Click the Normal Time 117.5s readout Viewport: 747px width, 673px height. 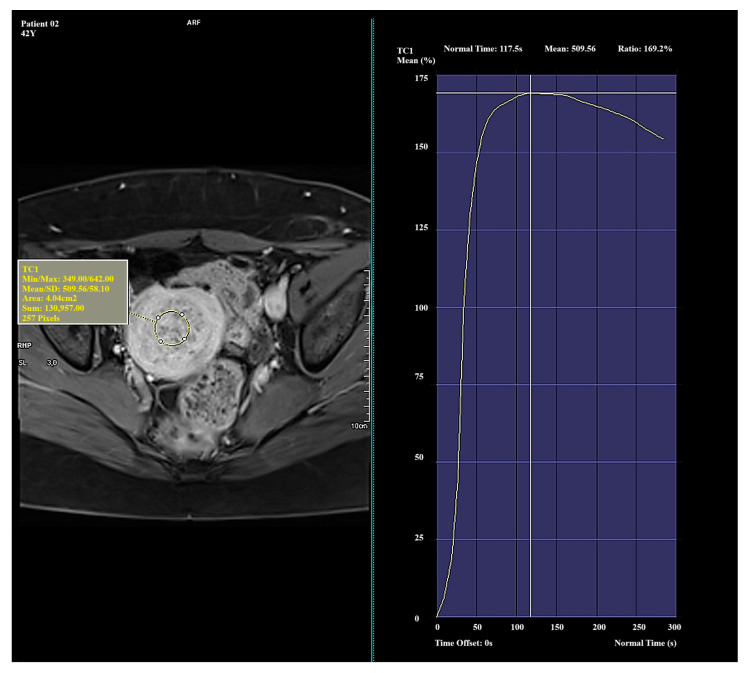point(483,49)
